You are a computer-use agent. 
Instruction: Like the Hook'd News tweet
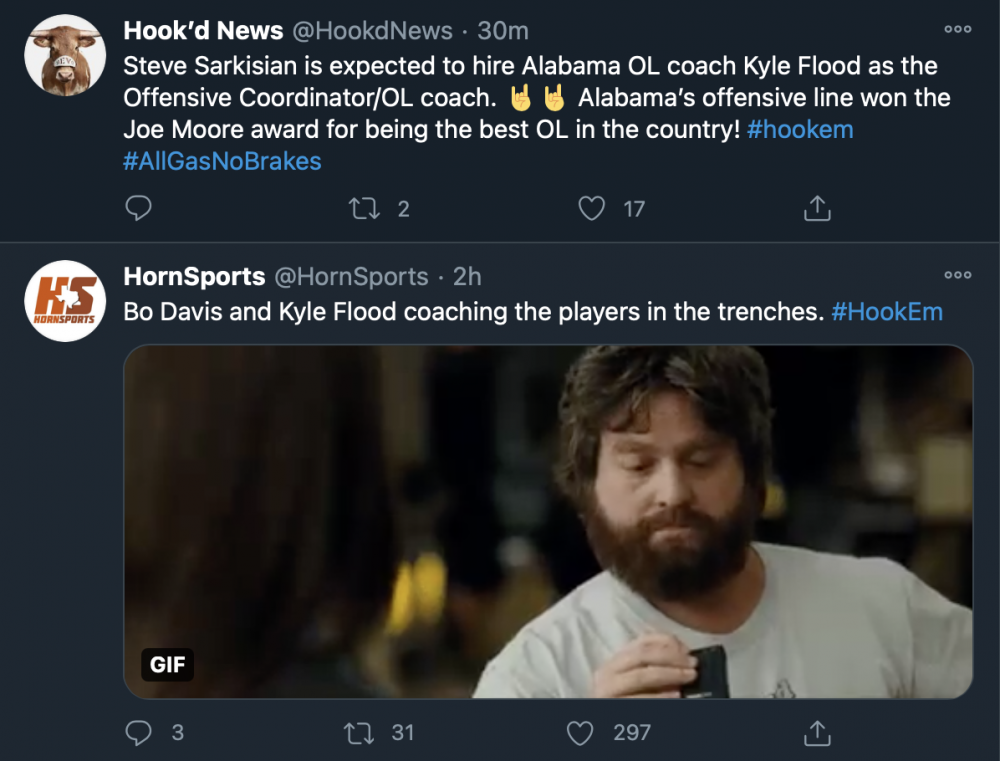click(x=593, y=208)
